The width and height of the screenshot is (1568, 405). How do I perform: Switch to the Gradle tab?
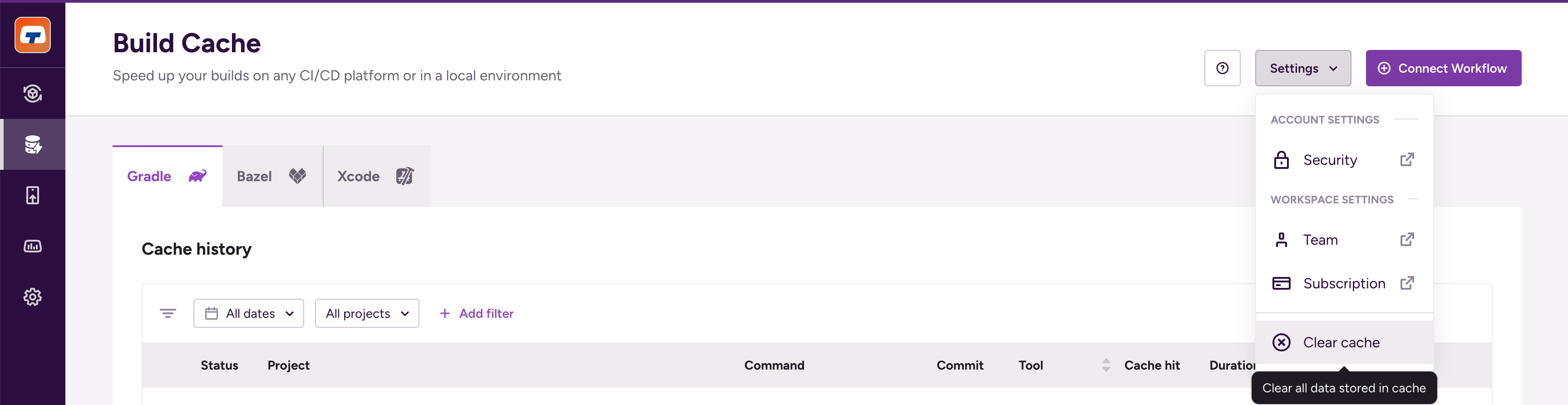(167, 177)
